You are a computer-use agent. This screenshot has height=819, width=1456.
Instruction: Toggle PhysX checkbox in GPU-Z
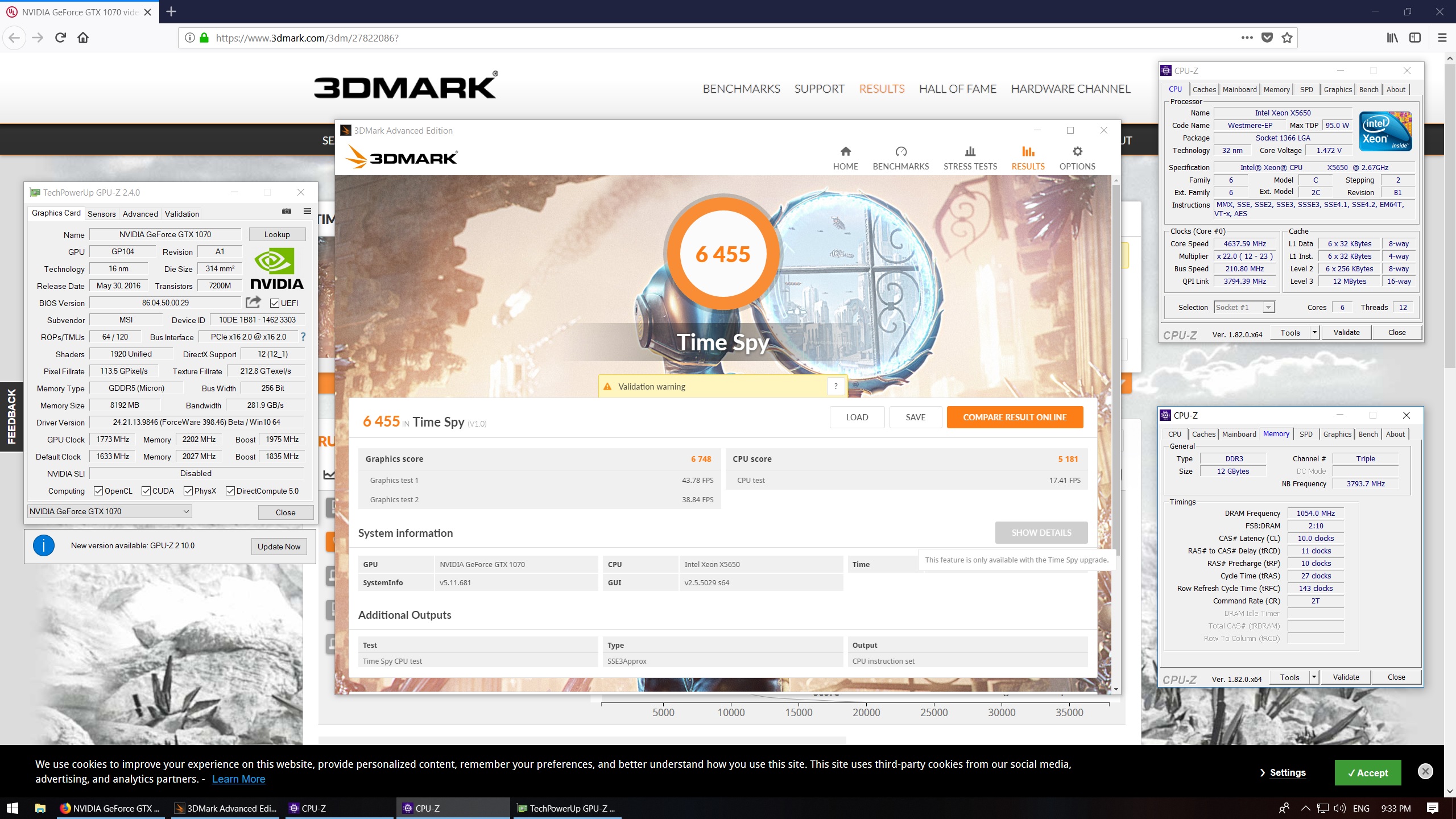point(188,491)
